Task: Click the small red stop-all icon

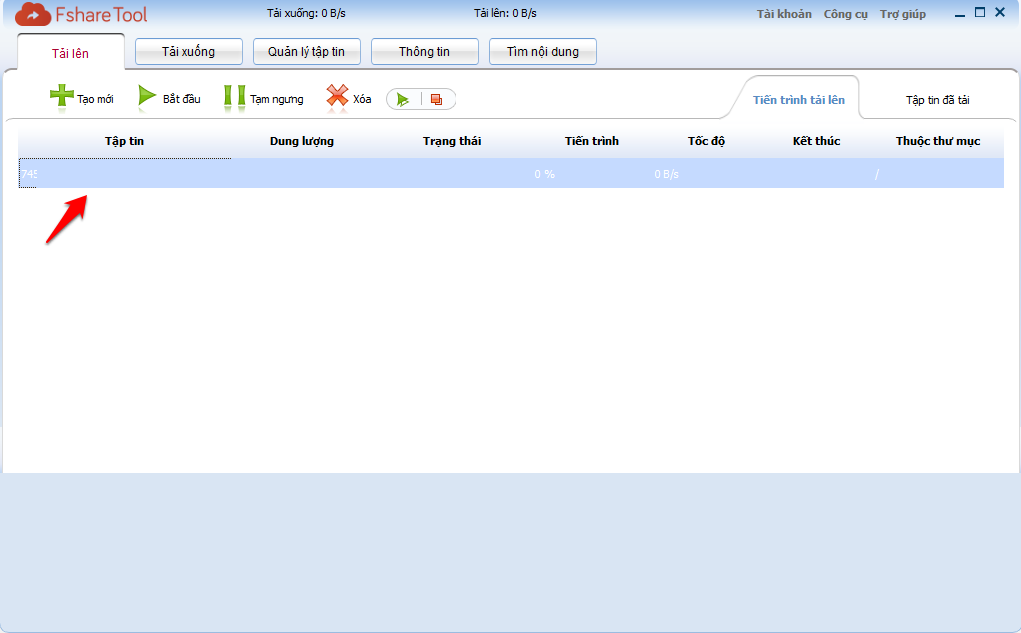Action: (x=437, y=100)
